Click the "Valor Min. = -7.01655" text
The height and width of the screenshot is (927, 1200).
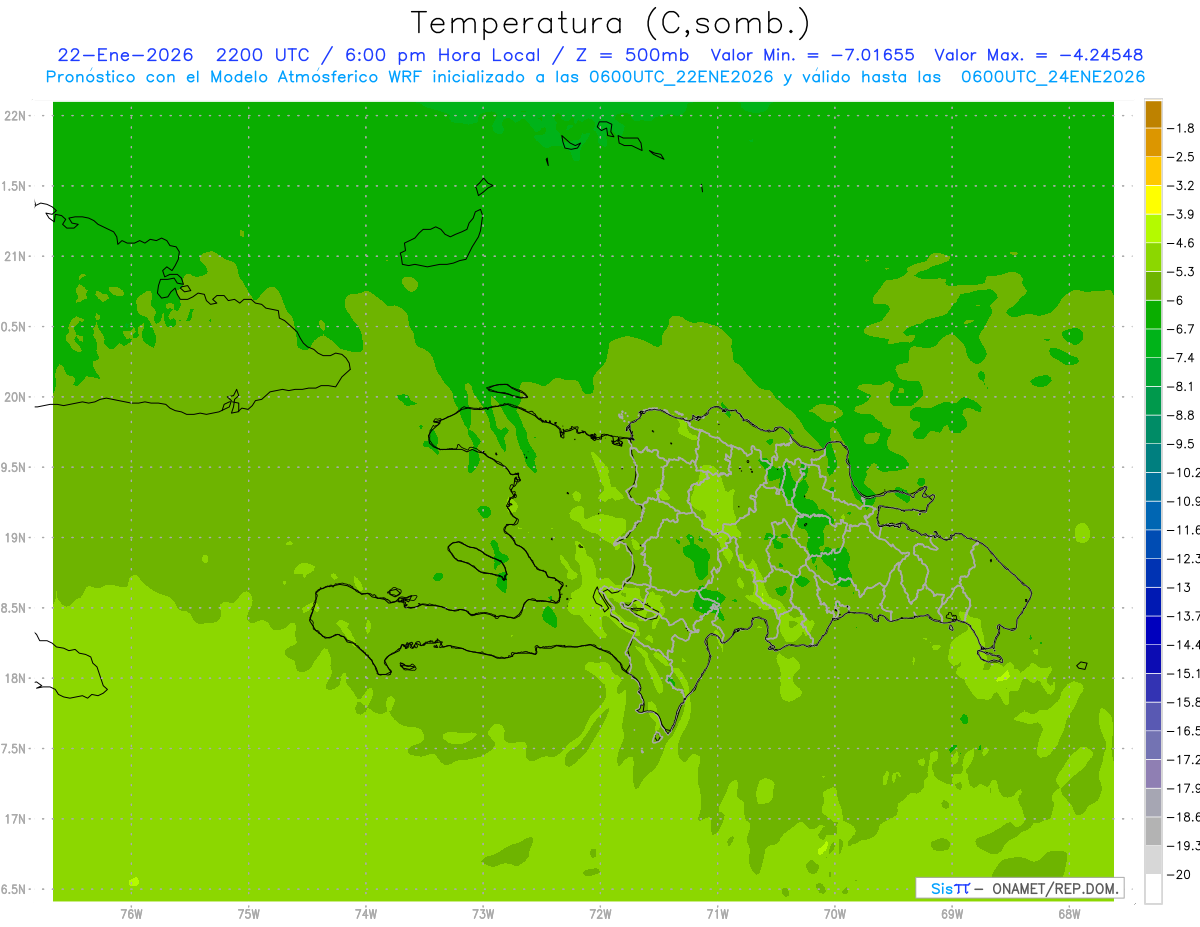point(812,55)
